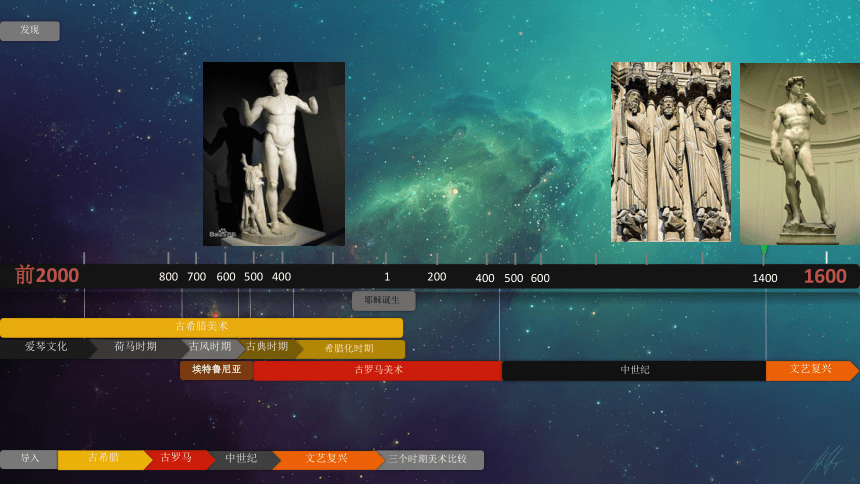The image size is (860, 484).
Task: Select the 400 mark right of 200
Action: tap(485, 278)
